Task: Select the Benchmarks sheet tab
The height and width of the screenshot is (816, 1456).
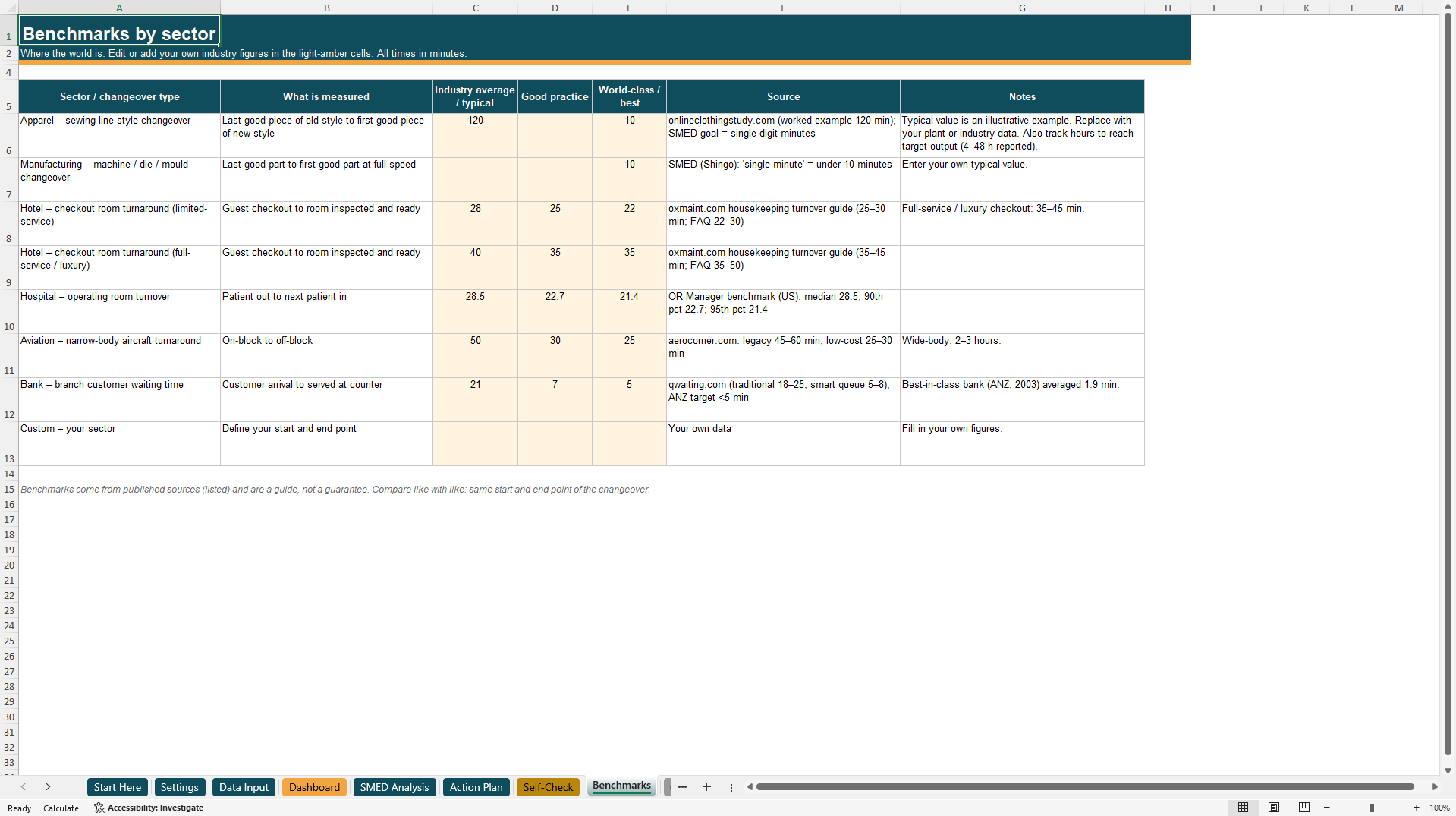Action: (621, 786)
